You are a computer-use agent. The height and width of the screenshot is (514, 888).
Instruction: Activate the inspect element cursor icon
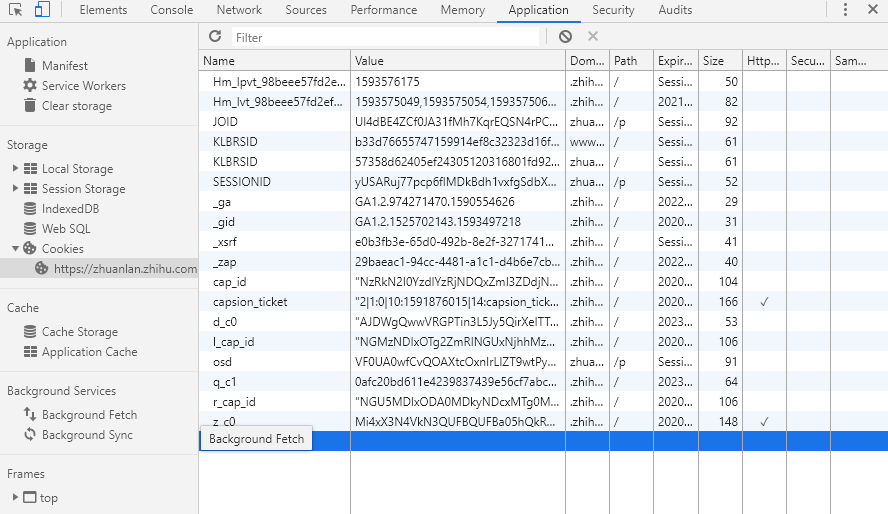(x=15, y=10)
